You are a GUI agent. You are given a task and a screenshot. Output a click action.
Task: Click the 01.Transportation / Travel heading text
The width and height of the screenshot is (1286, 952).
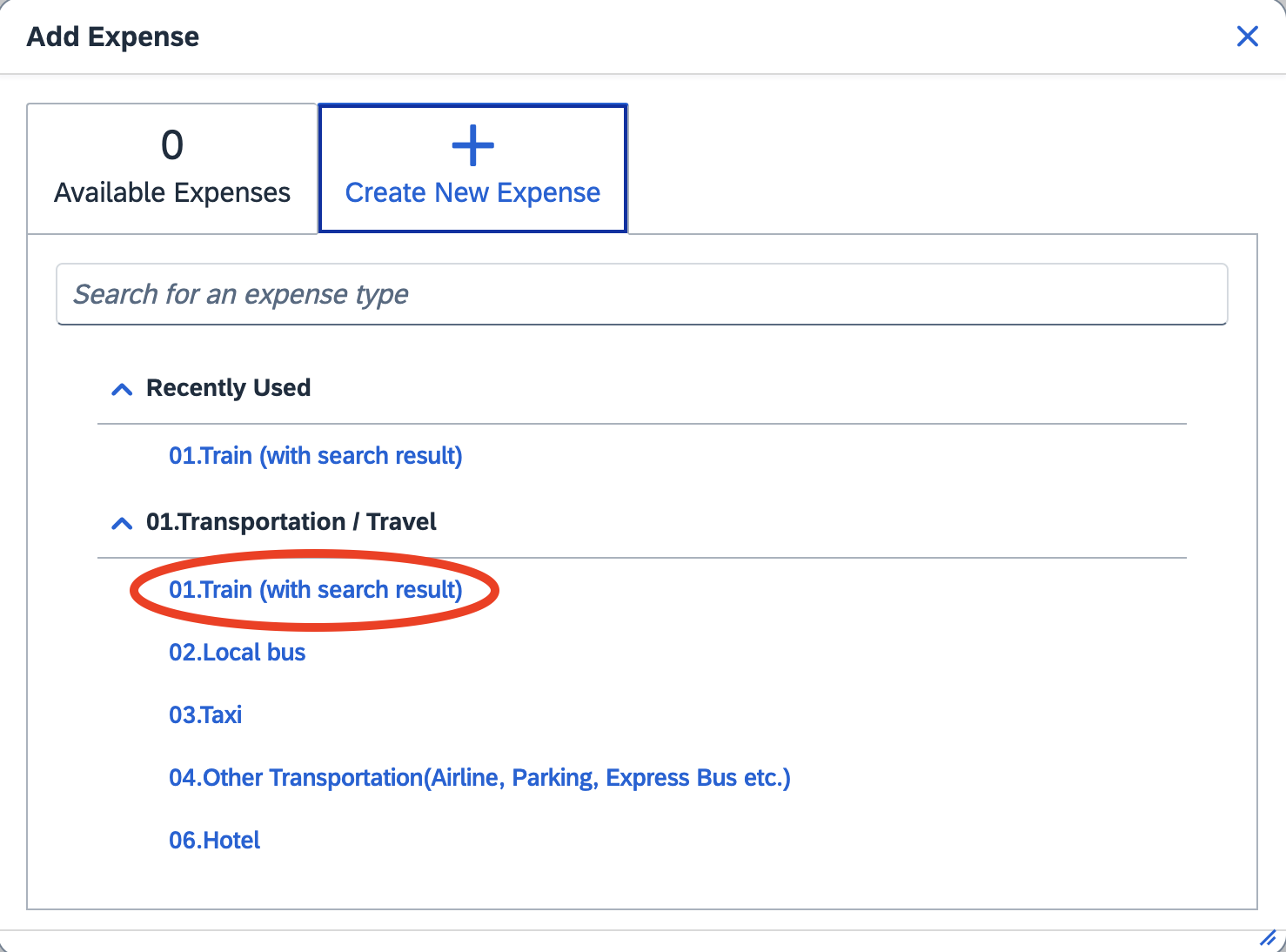(x=291, y=522)
